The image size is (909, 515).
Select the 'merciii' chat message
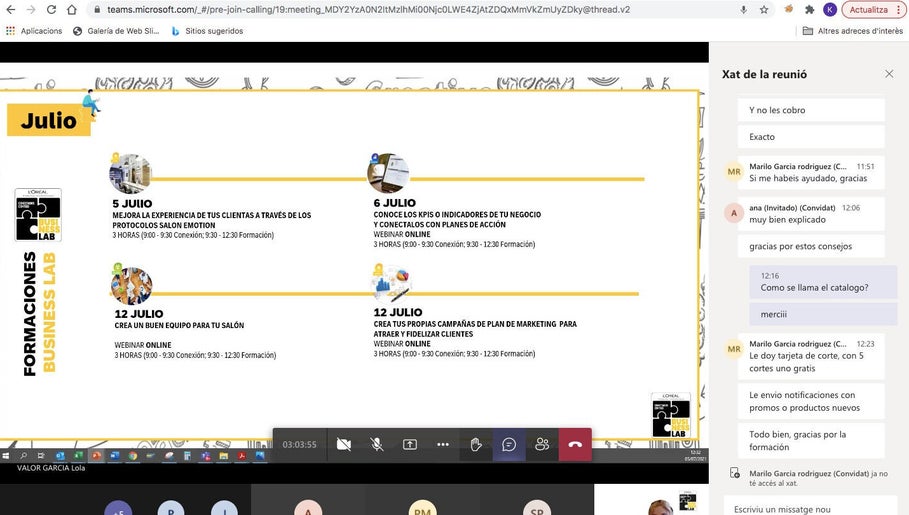(823, 314)
